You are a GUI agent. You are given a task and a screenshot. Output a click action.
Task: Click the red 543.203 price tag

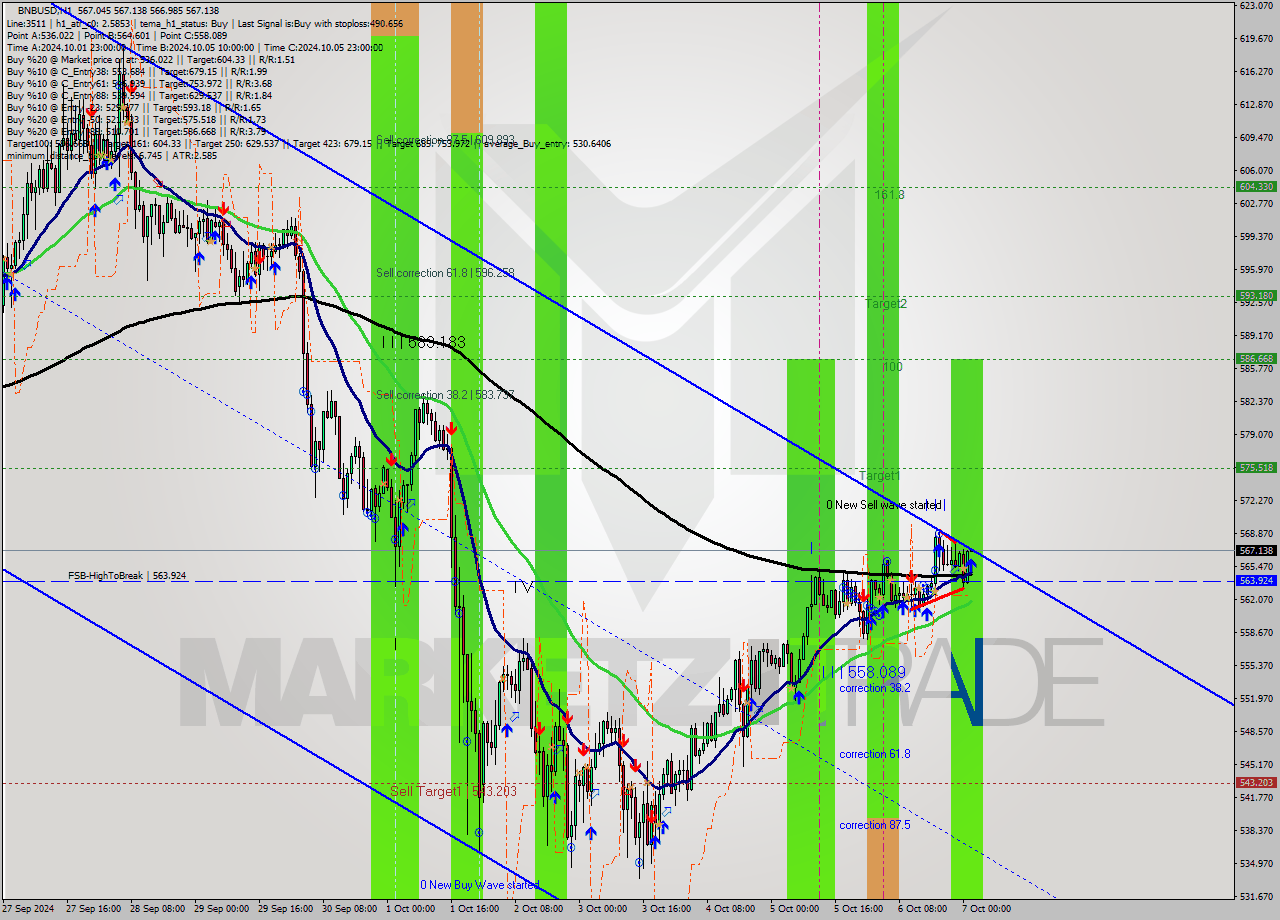click(x=1256, y=783)
